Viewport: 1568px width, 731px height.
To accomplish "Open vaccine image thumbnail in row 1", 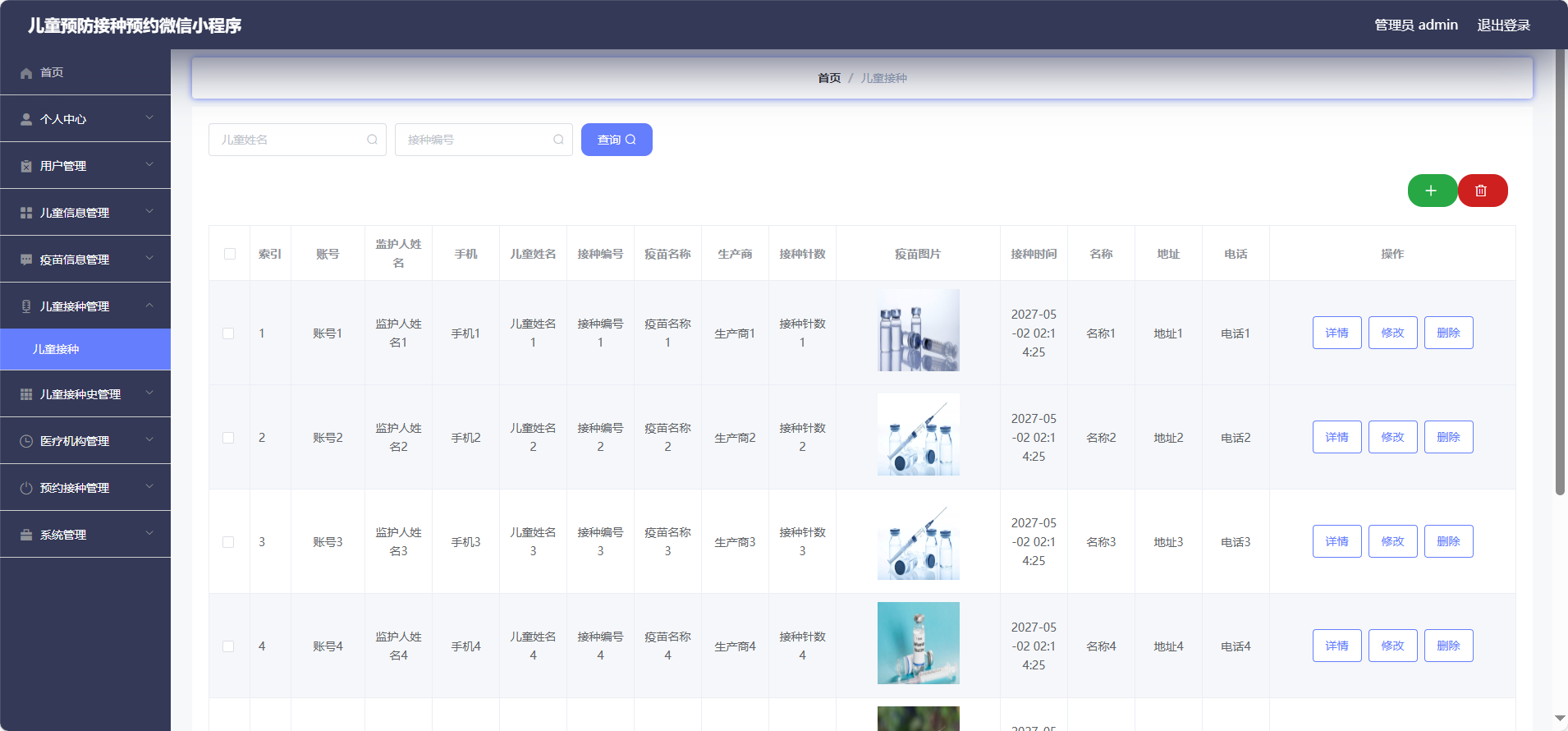I will 919,330.
